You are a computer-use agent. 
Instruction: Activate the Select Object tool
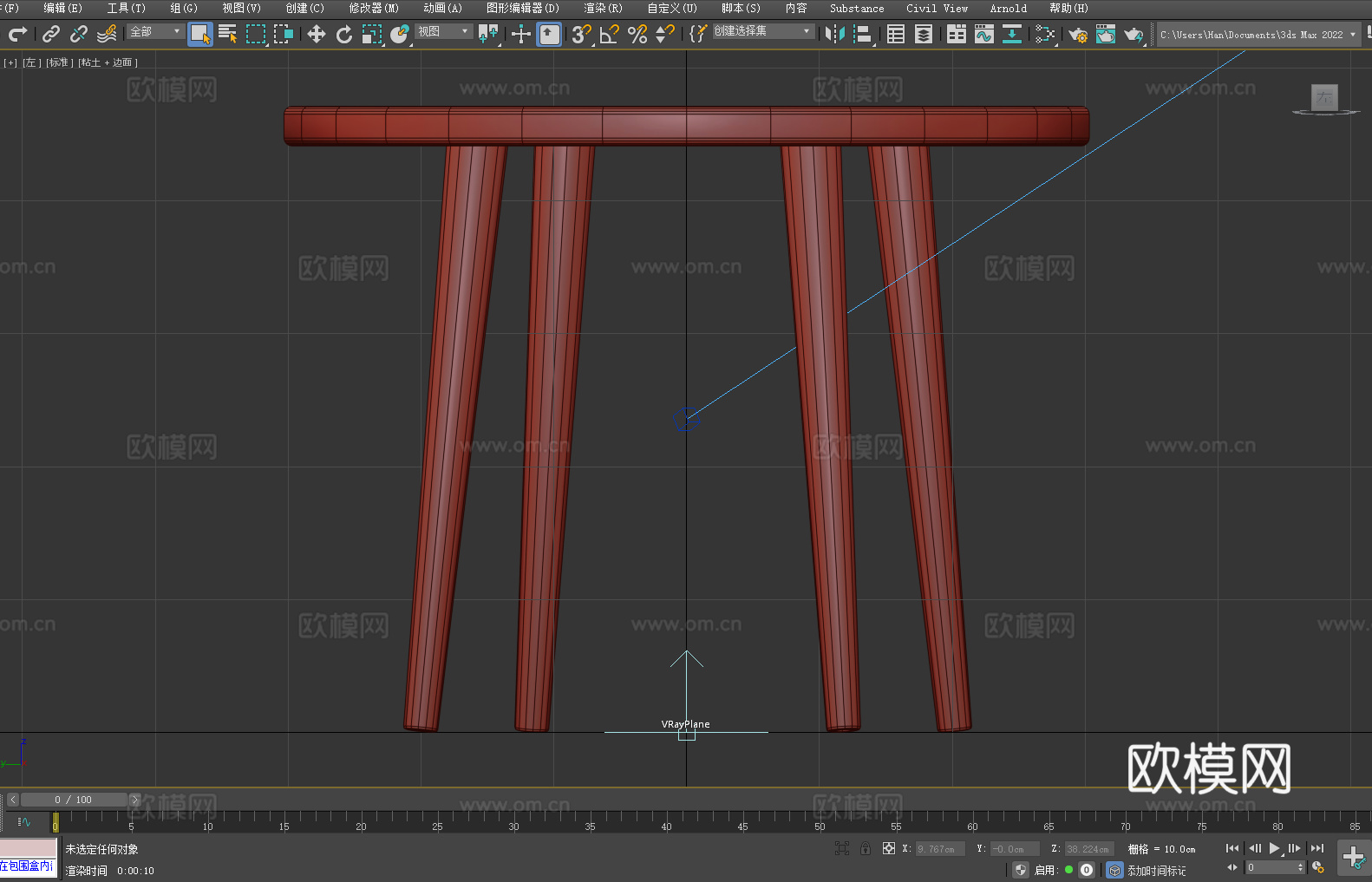(200, 34)
